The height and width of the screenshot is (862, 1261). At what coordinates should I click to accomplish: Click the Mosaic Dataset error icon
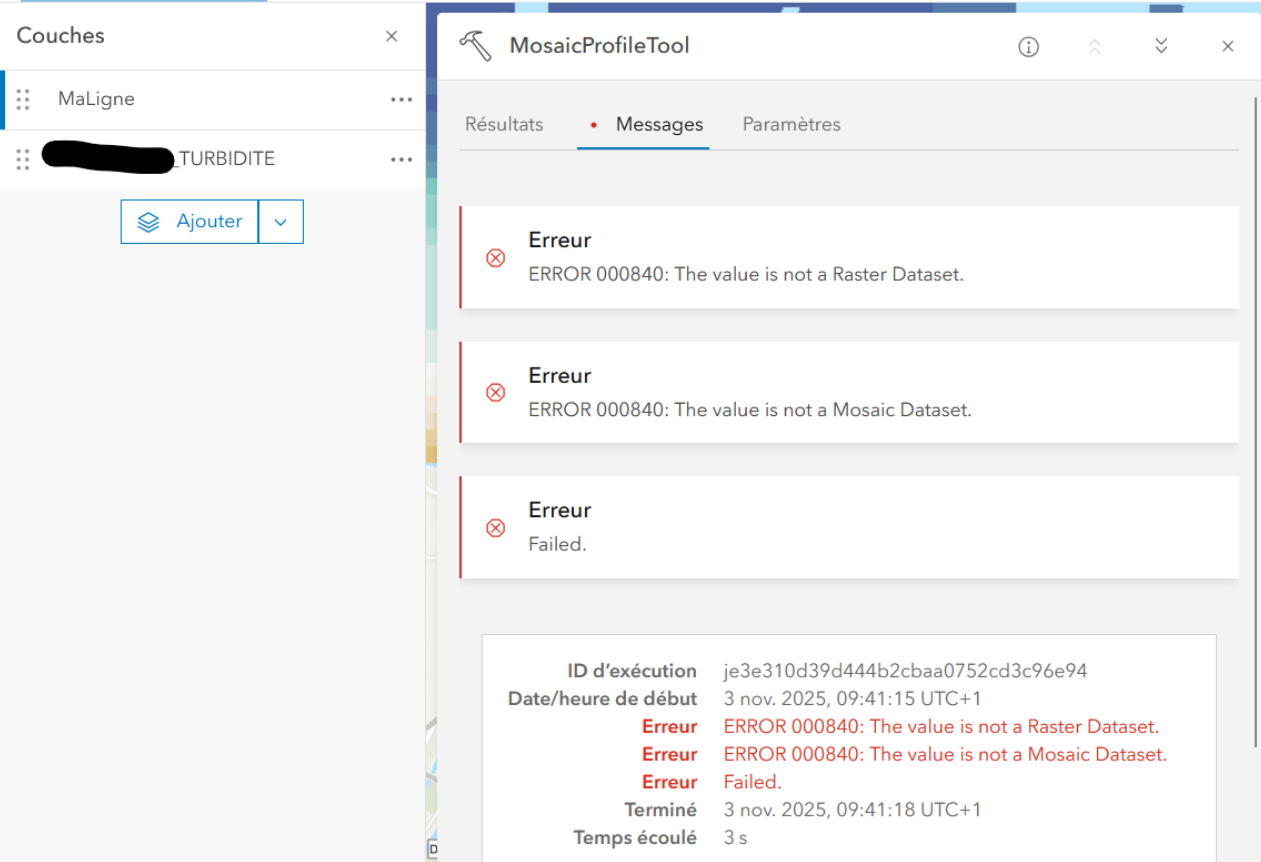point(495,392)
